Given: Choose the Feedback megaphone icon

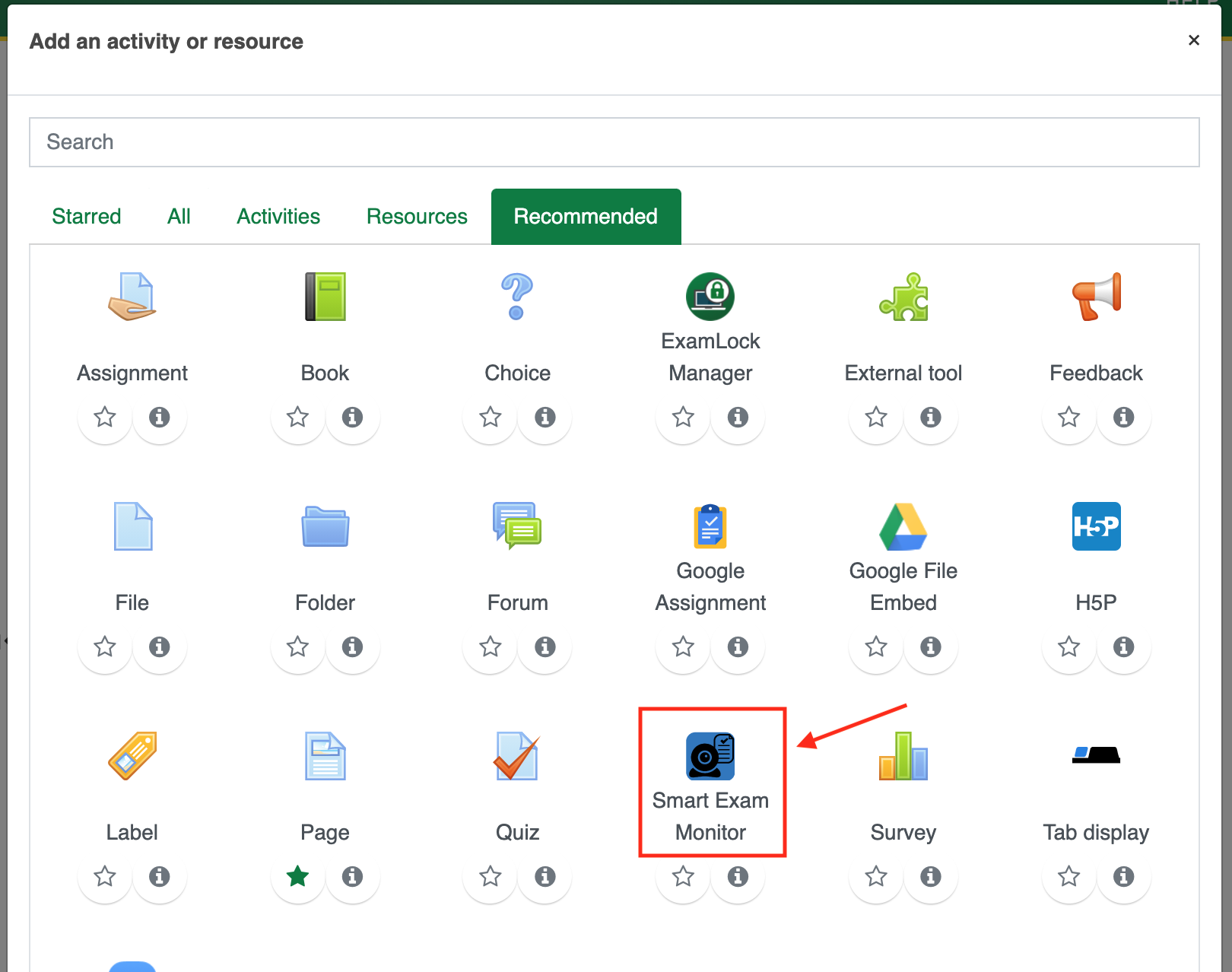Looking at the screenshot, I should click(1096, 297).
